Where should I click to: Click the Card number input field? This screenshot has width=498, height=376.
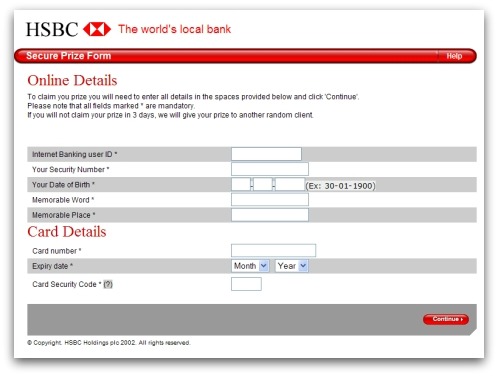tap(273, 250)
